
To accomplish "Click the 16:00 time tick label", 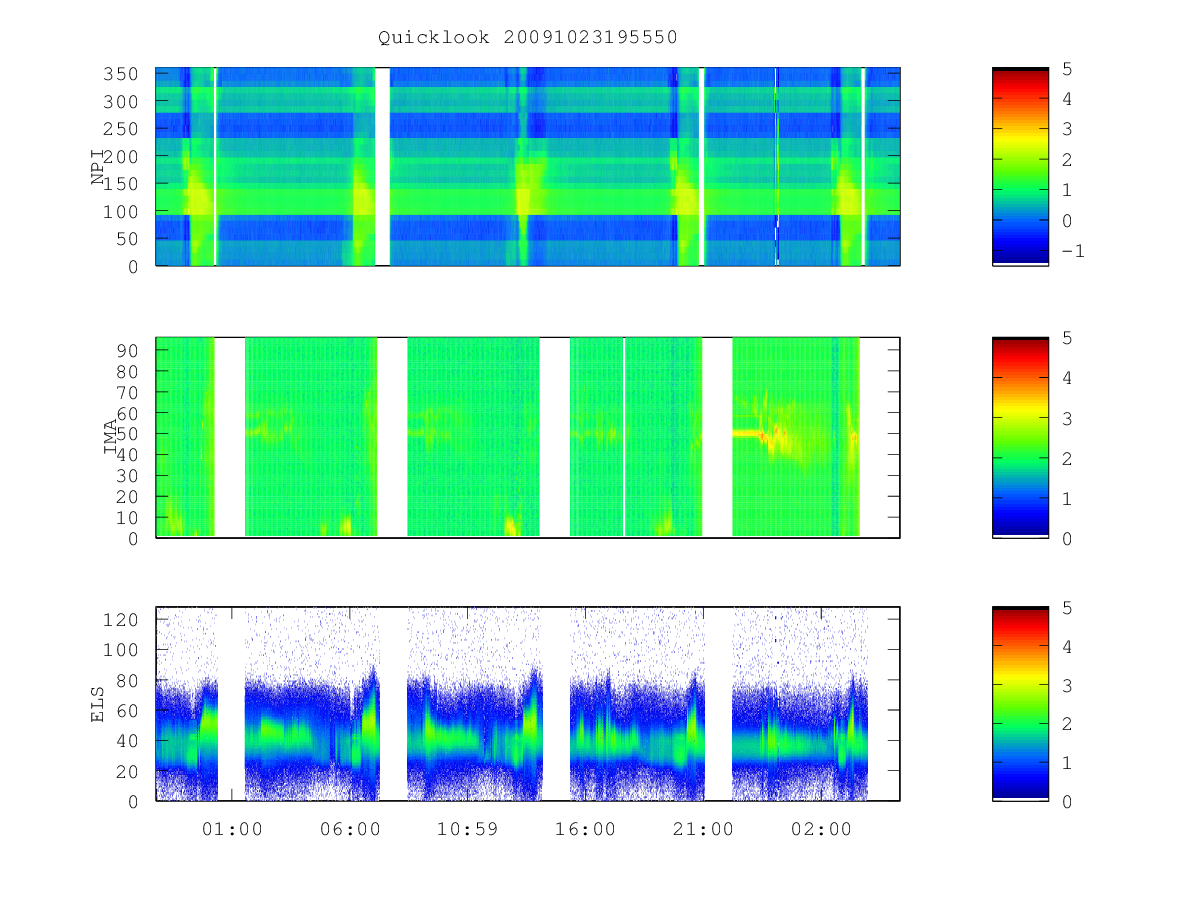I will (x=585, y=829).
